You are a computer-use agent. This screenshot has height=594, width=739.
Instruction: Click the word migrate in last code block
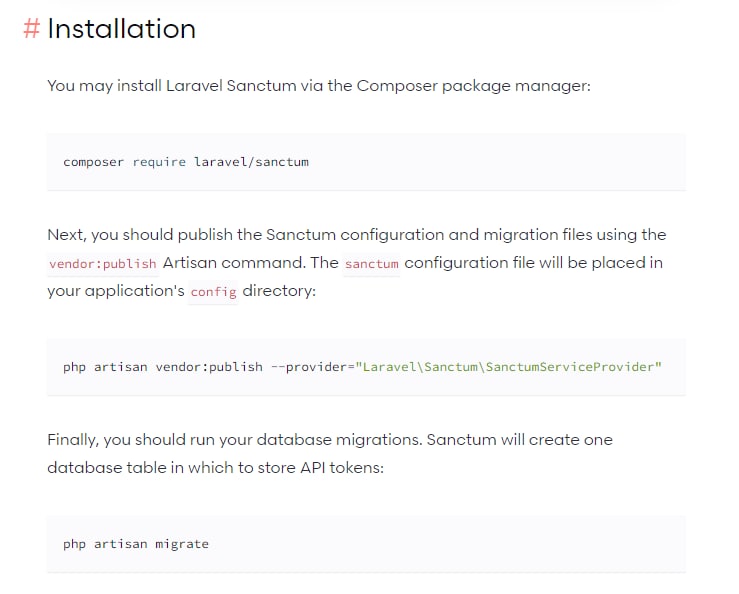click(x=182, y=544)
